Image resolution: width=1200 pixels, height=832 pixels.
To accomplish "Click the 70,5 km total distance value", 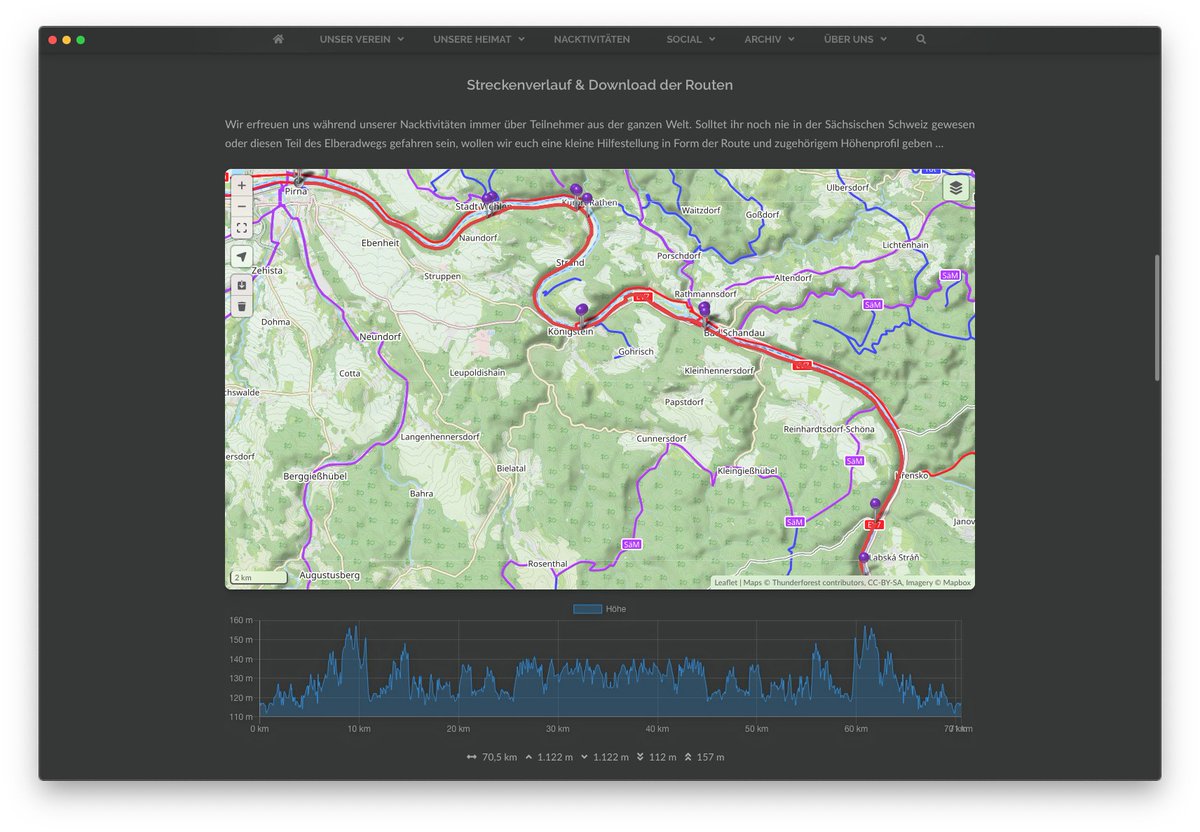I will click(x=500, y=757).
